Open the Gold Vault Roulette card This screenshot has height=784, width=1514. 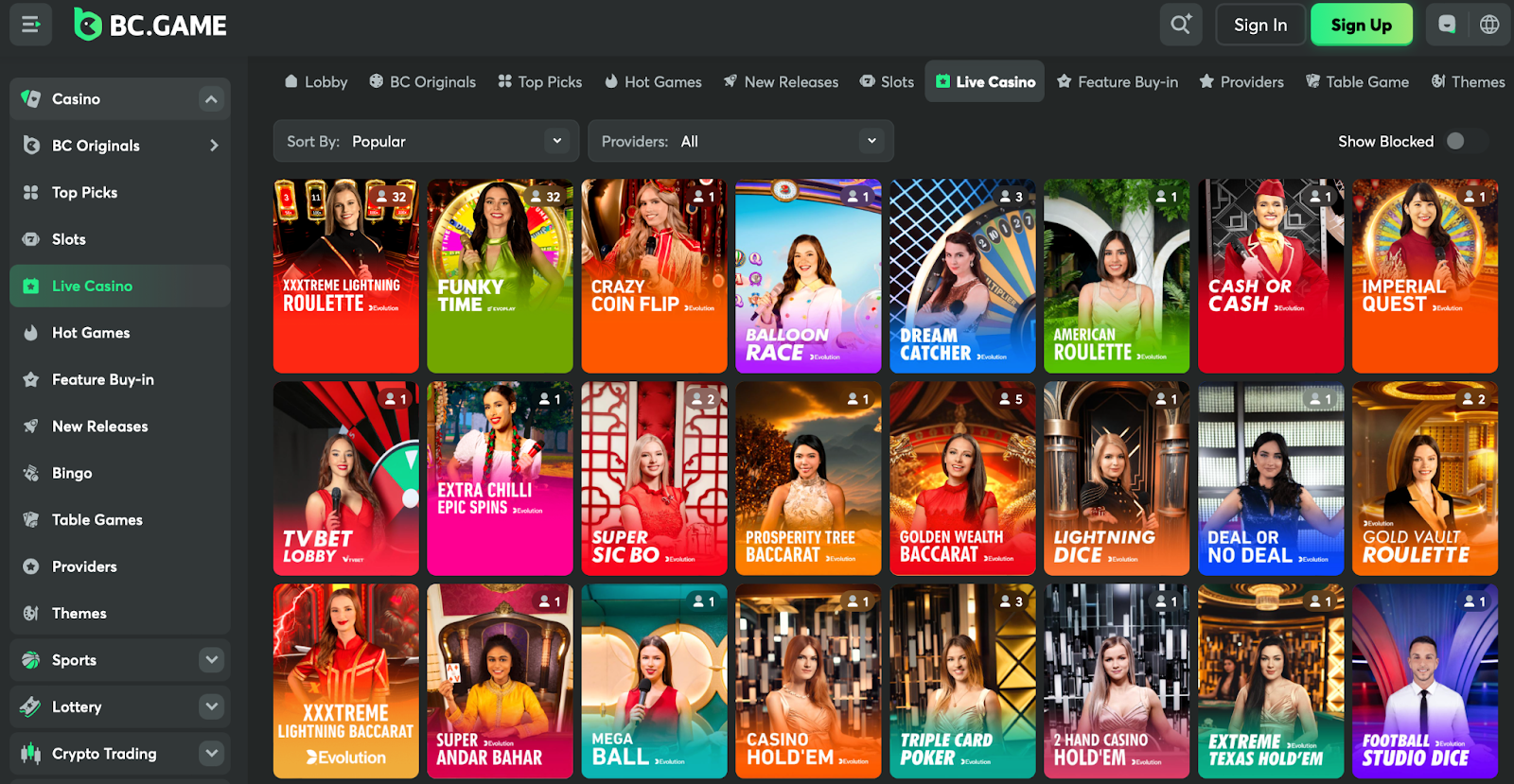[1425, 479]
